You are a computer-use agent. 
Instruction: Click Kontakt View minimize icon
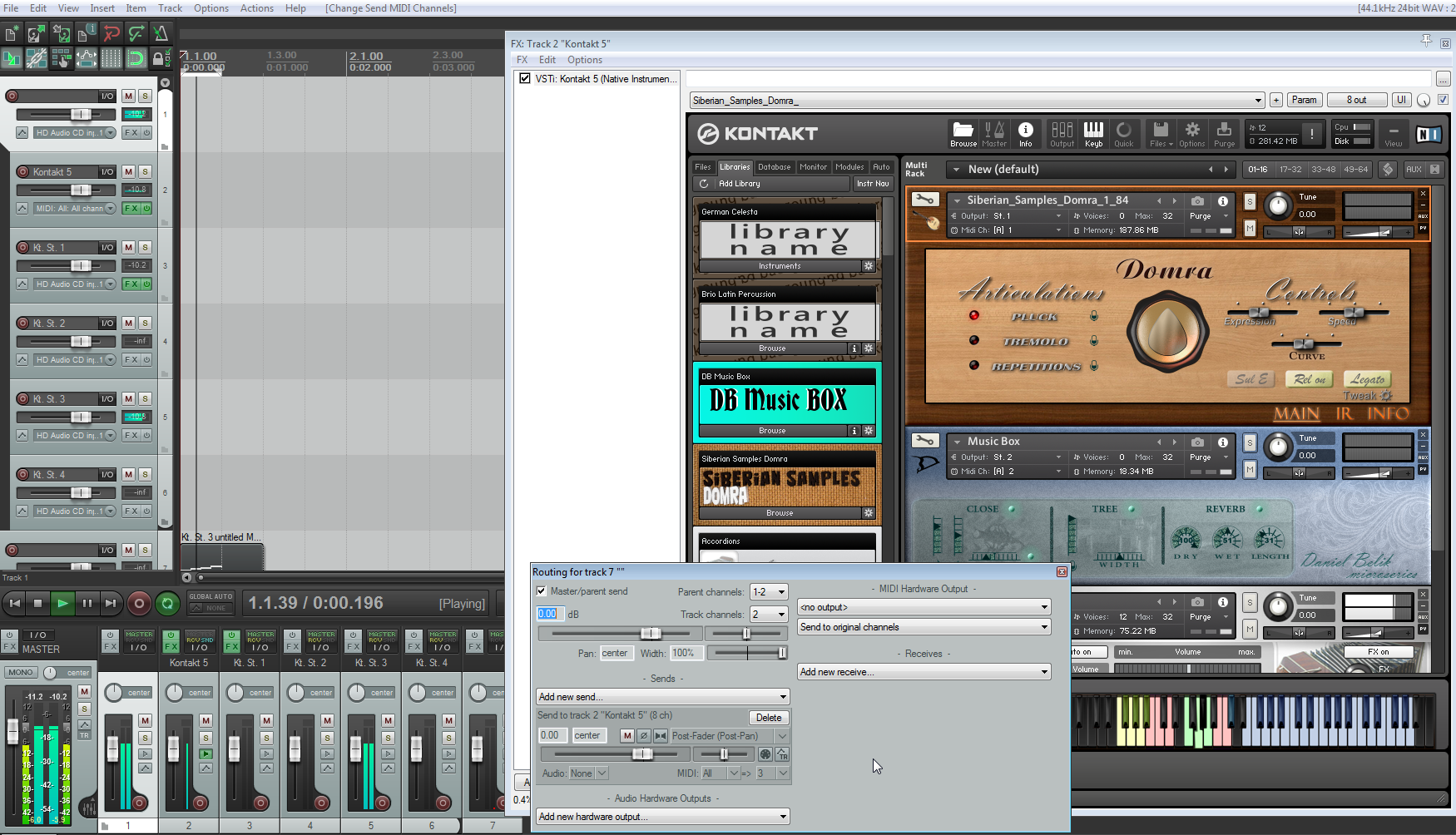click(x=1394, y=133)
